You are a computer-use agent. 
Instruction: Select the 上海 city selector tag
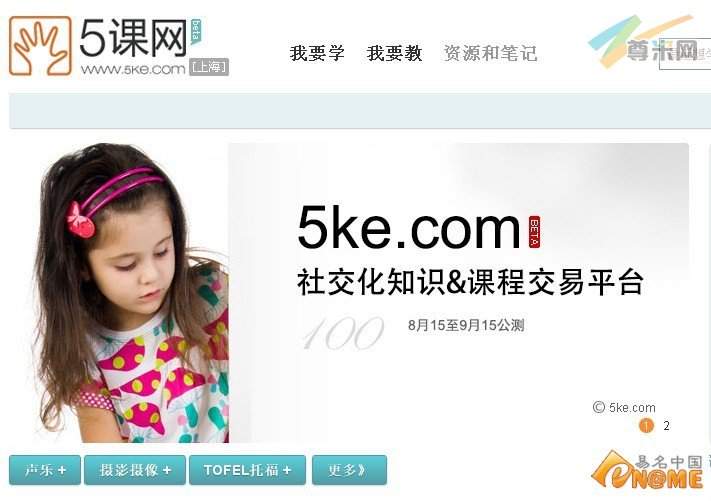click(209, 67)
